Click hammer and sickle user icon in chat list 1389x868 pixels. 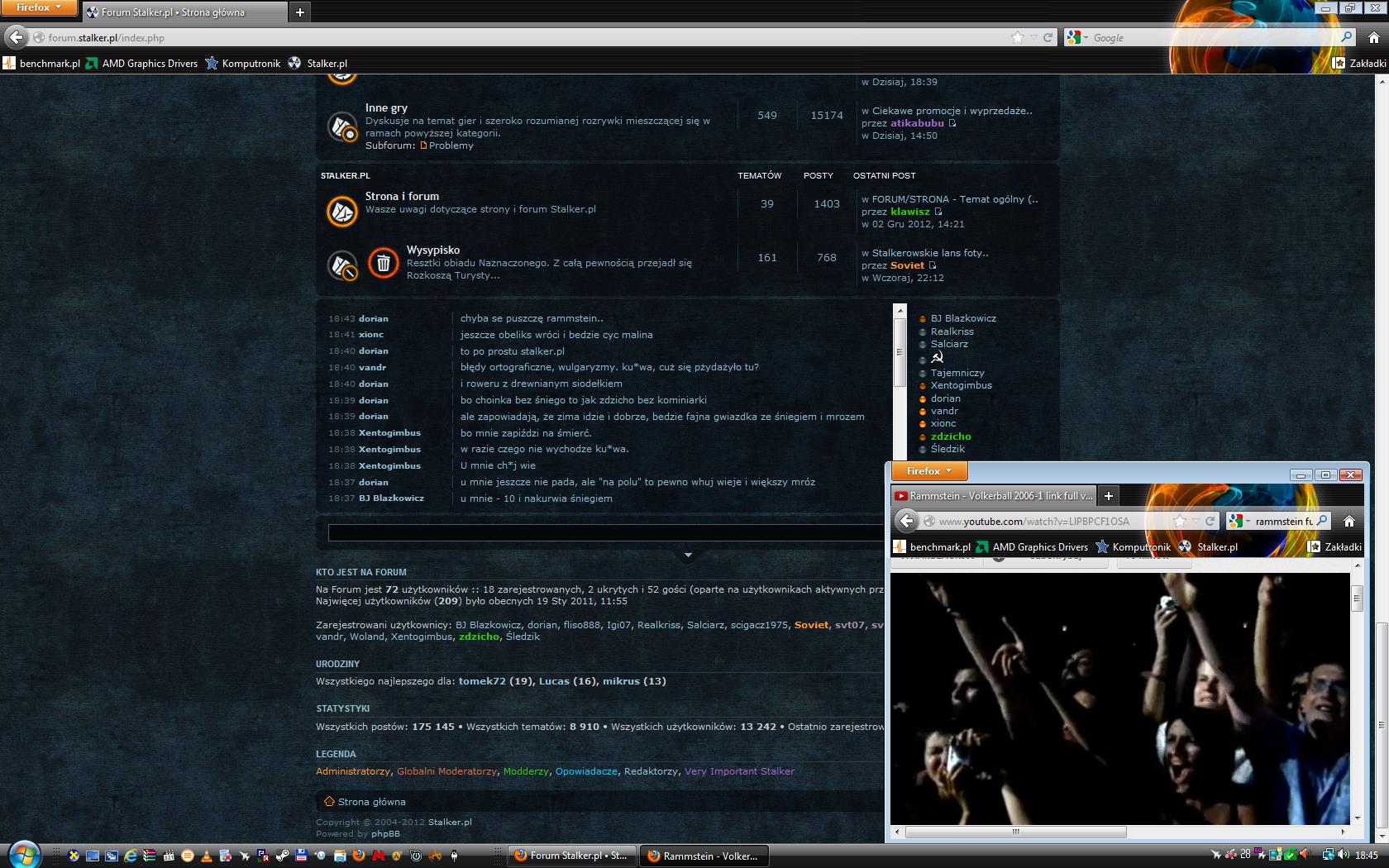pos(938,358)
